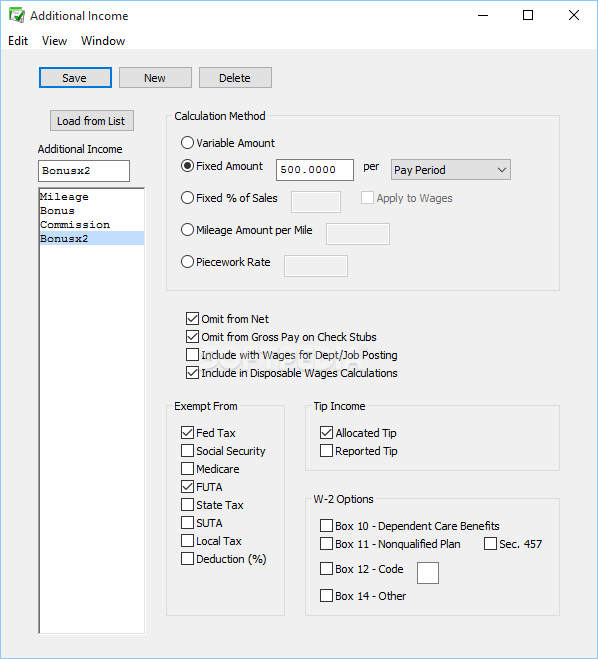Uncheck Allocated Tip checkbox
Image resolution: width=598 pixels, height=659 pixels.
[327, 433]
